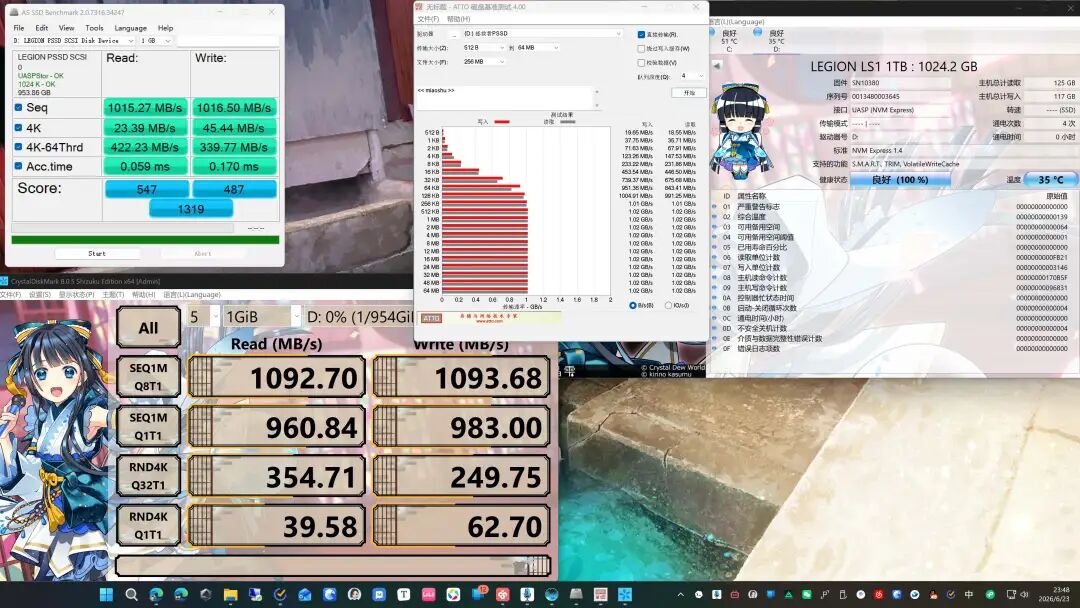Click the health status 良好 (100 %) bar
The image size is (1080, 608).
900,180
